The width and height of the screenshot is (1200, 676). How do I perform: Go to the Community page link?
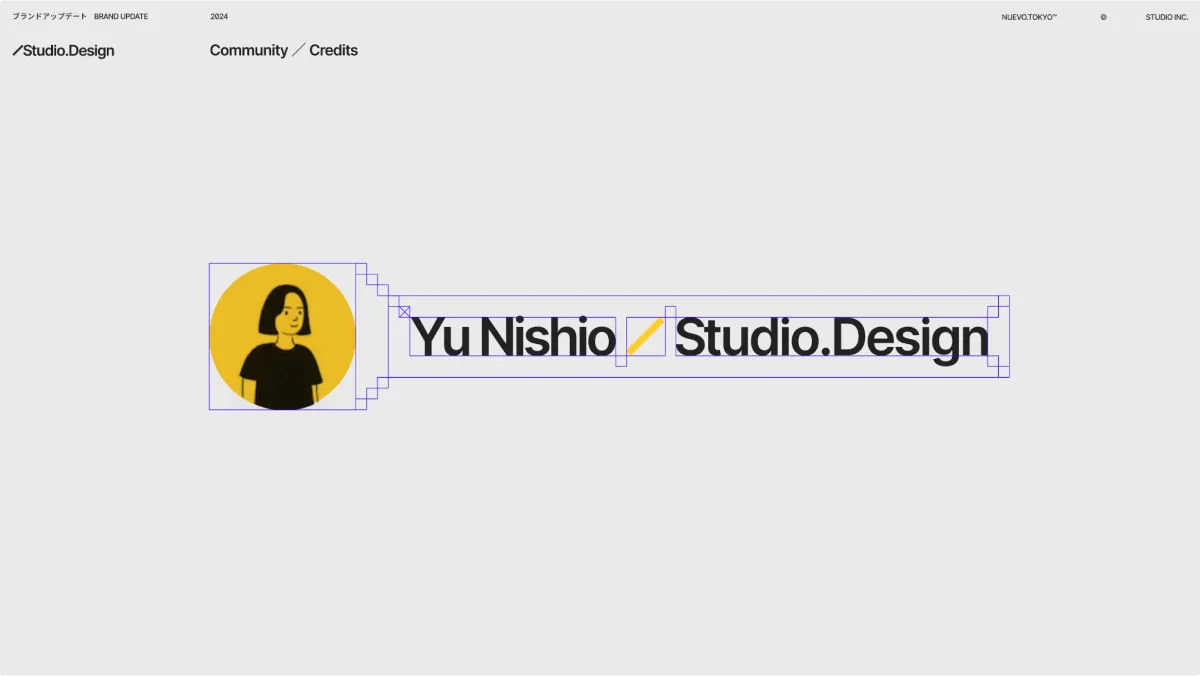[249, 50]
